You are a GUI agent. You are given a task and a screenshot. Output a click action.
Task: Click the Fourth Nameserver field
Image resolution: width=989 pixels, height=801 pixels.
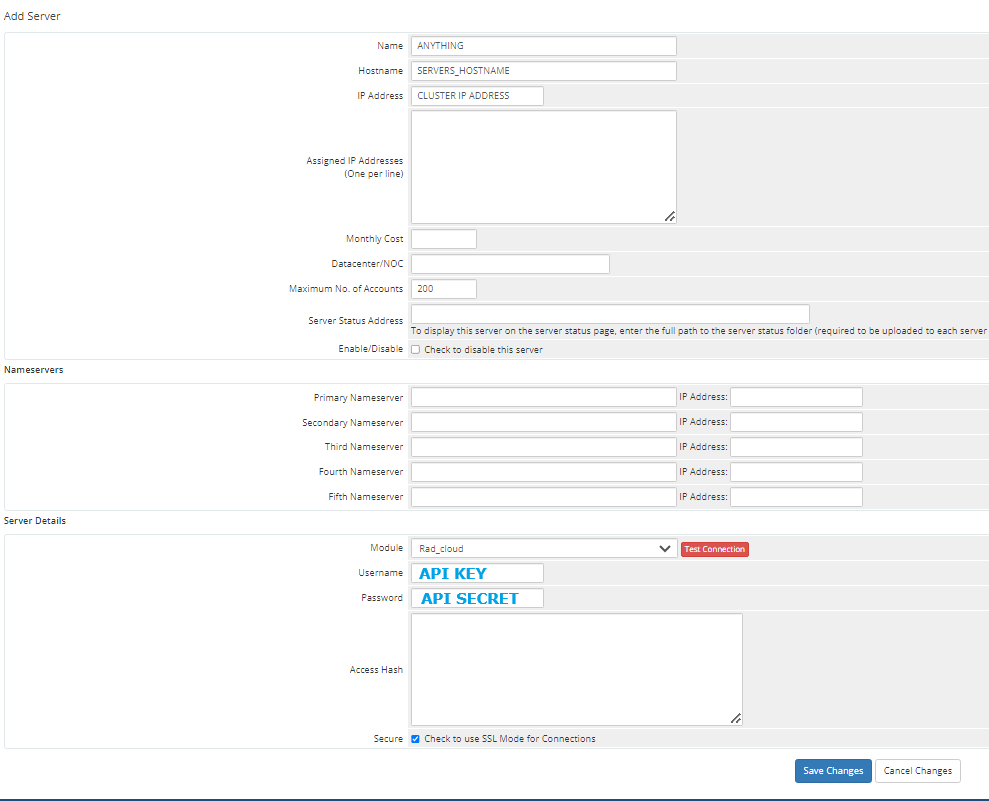[544, 472]
